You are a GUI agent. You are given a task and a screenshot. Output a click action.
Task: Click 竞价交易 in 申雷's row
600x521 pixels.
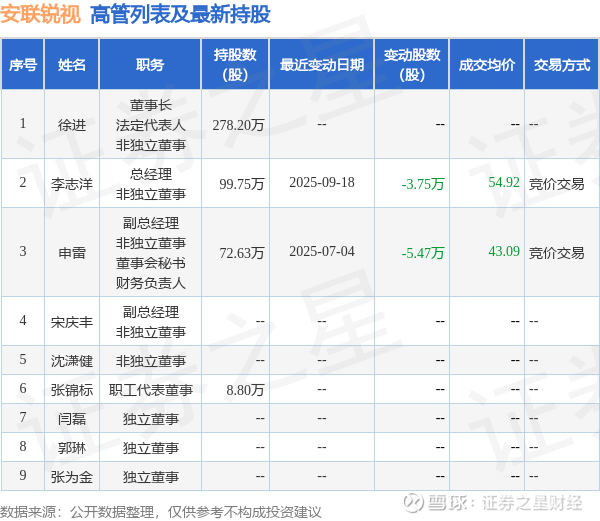click(x=556, y=253)
